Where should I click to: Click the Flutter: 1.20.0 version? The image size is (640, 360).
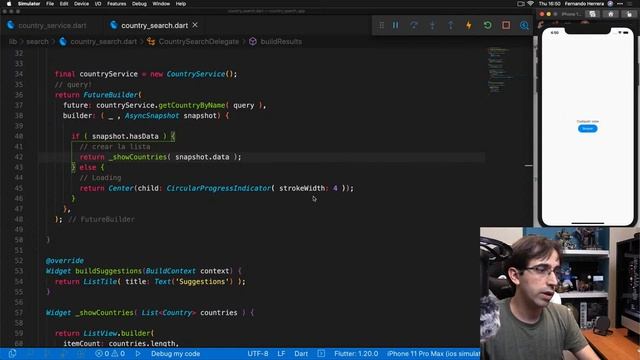pyautogui.click(x=356, y=354)
